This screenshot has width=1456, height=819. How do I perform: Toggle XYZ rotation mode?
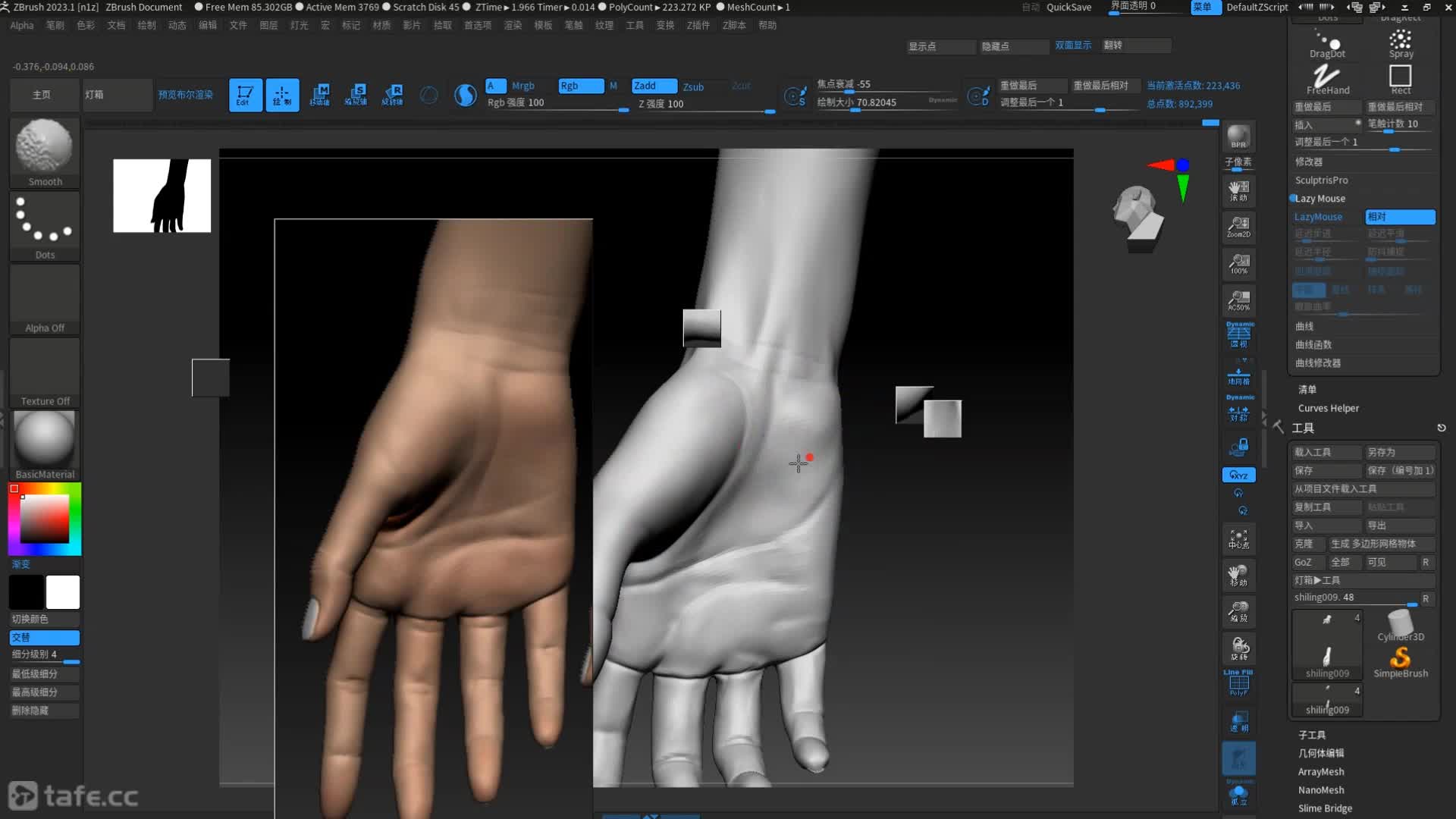click(x=1238, y=475)
